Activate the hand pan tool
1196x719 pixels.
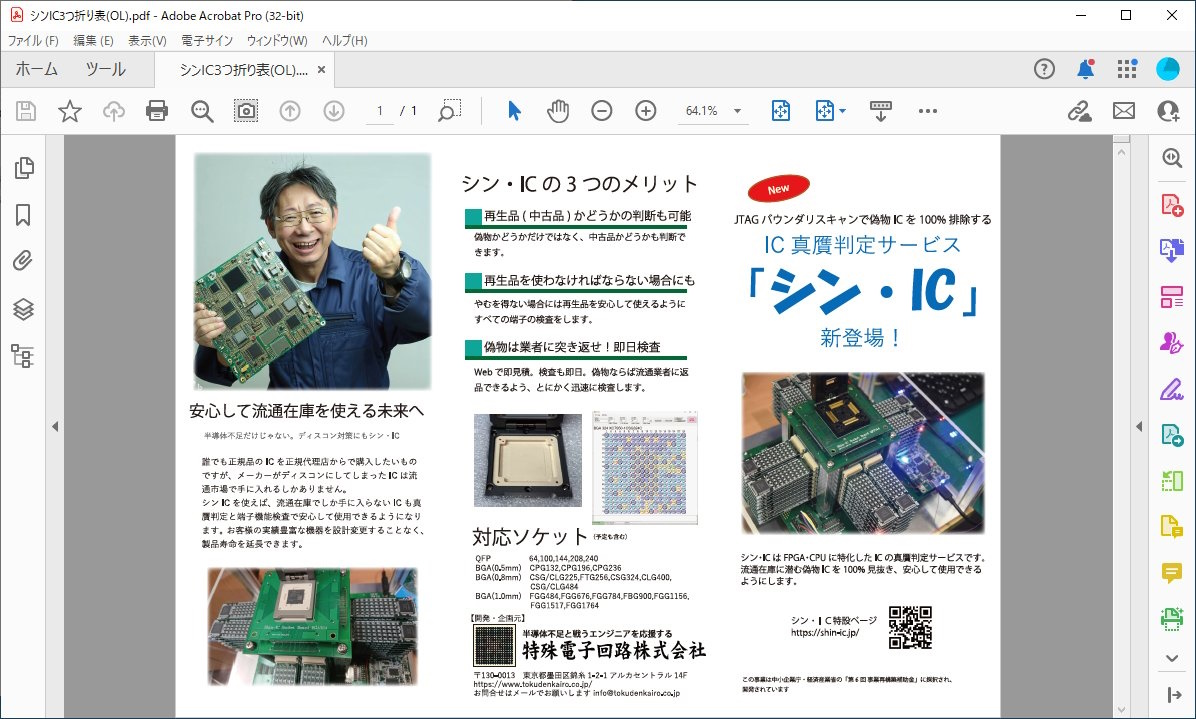tap(558, 111)
